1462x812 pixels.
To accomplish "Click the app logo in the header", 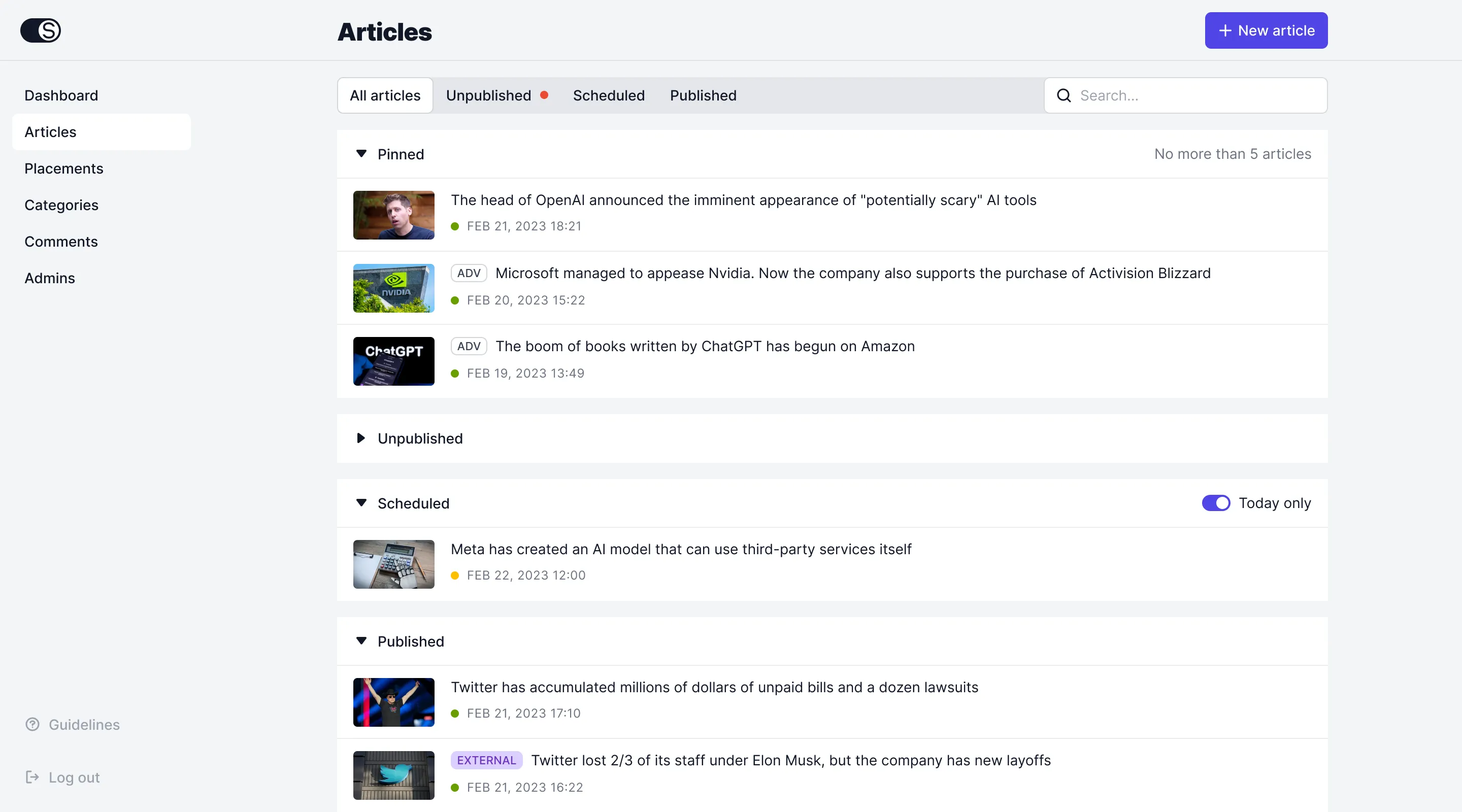I will [x=40, y=30].
